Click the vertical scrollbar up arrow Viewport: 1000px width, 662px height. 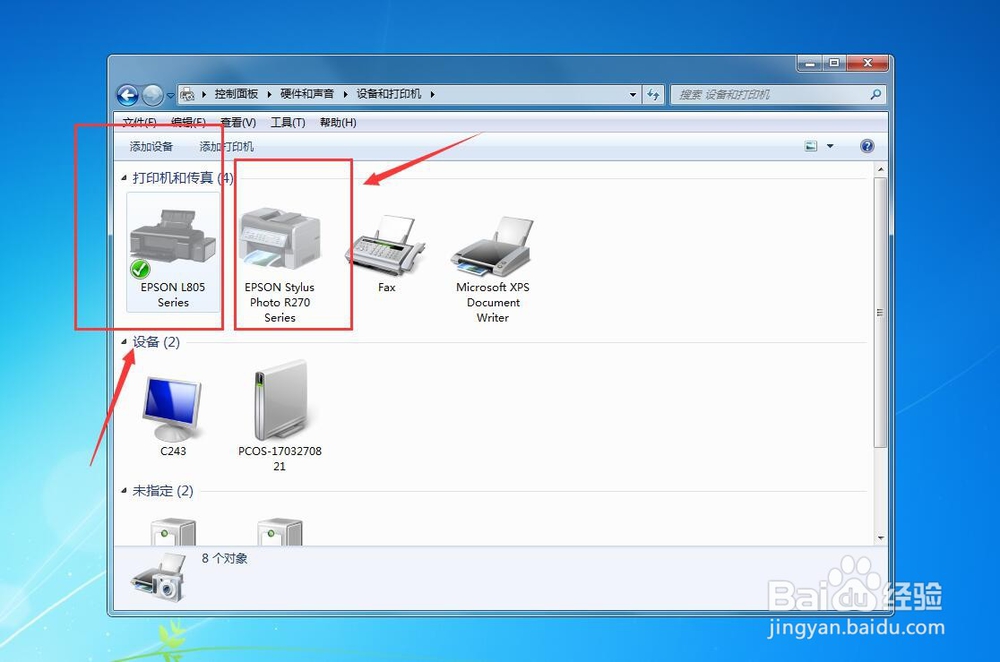pos(880,170)
